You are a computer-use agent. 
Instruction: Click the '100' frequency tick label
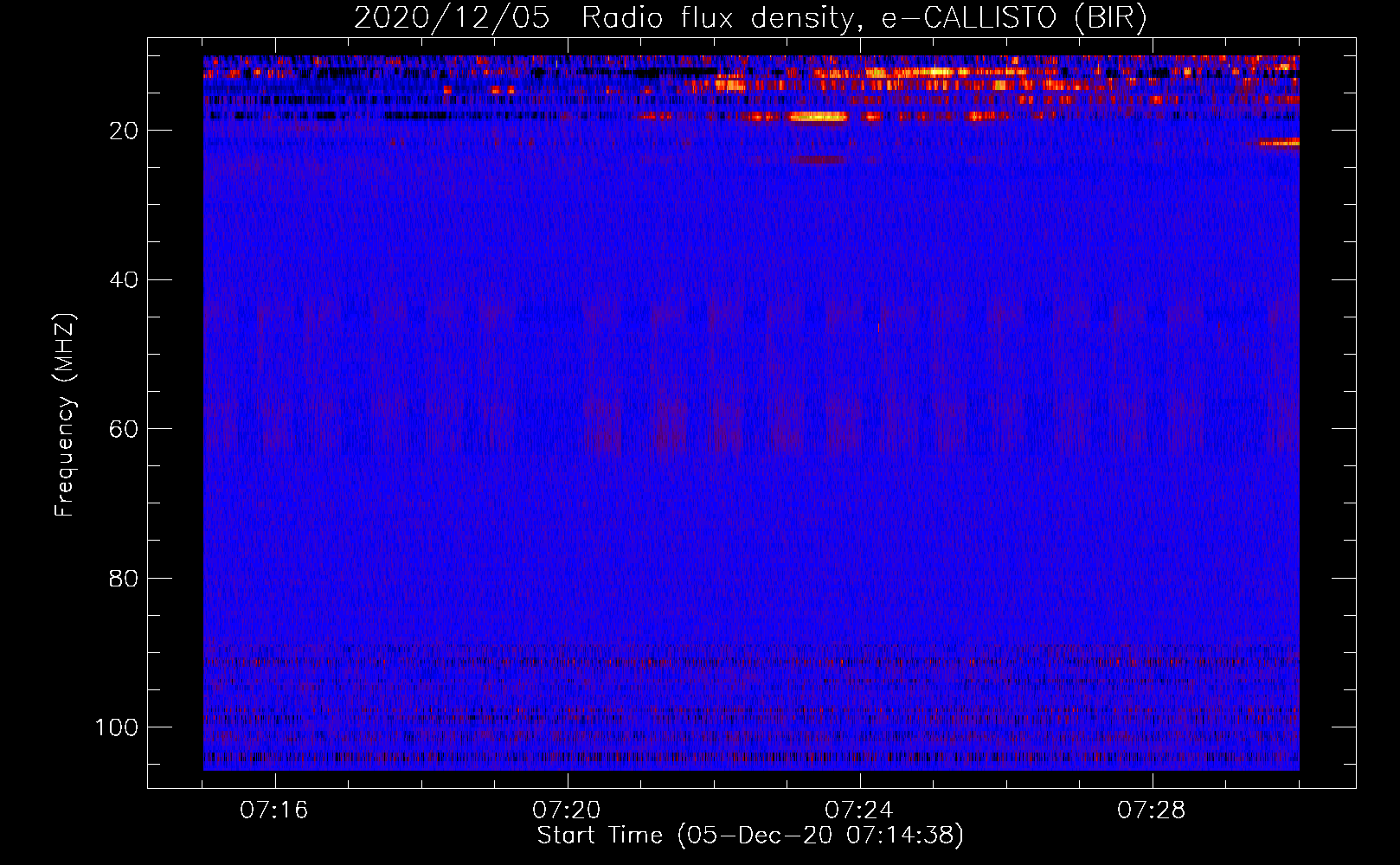(117, 727)
